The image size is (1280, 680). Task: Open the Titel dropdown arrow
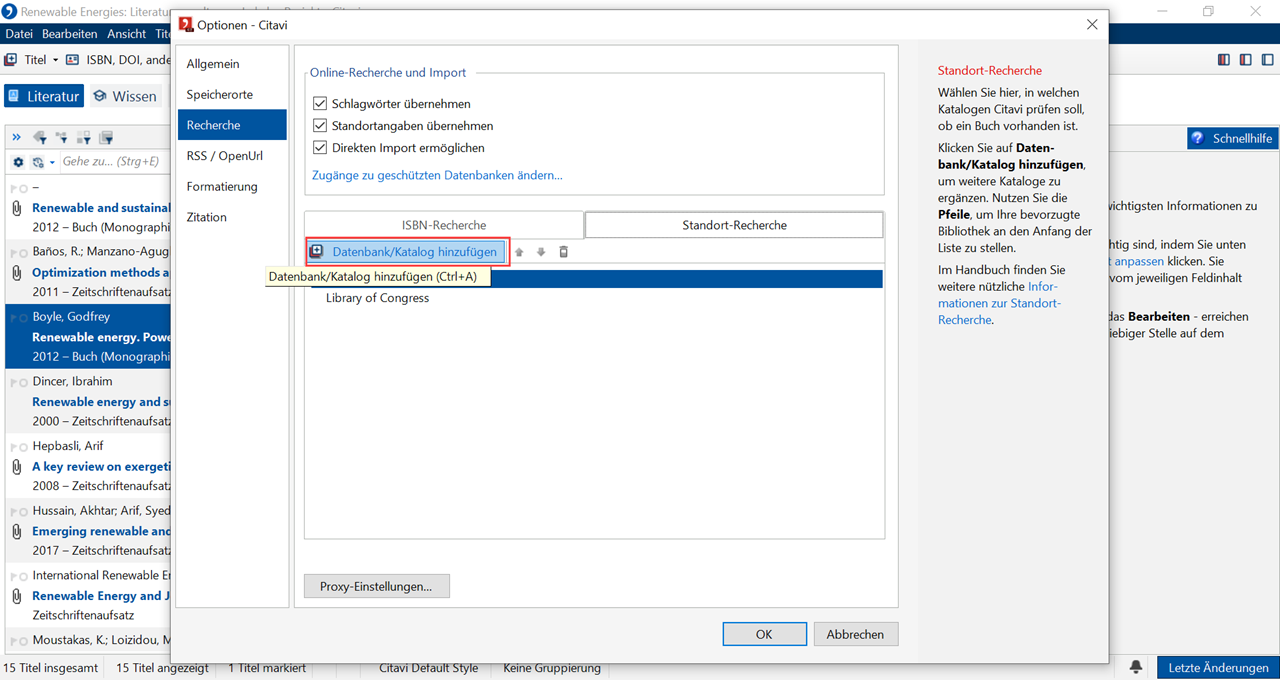[x=55, y=60]
